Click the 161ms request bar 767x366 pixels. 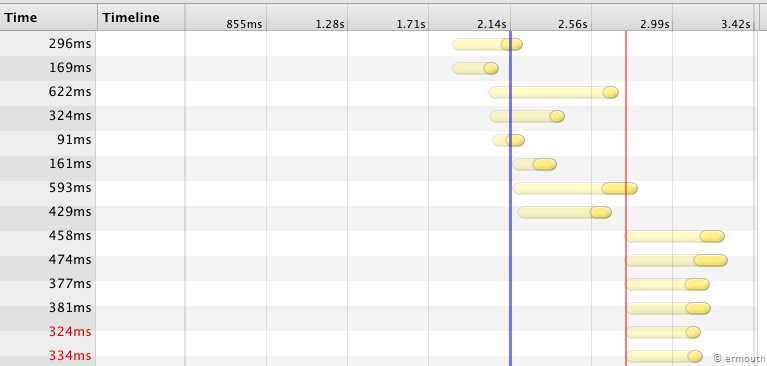pos(535,164)
